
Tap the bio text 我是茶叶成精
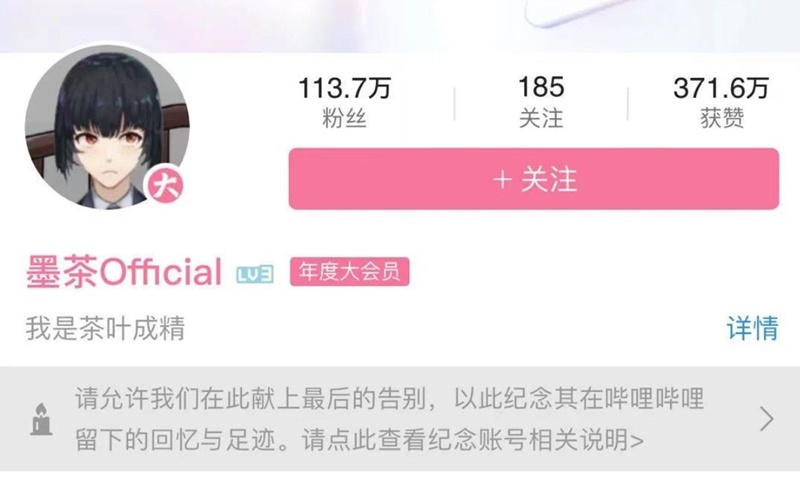click(x=105, y=328)
